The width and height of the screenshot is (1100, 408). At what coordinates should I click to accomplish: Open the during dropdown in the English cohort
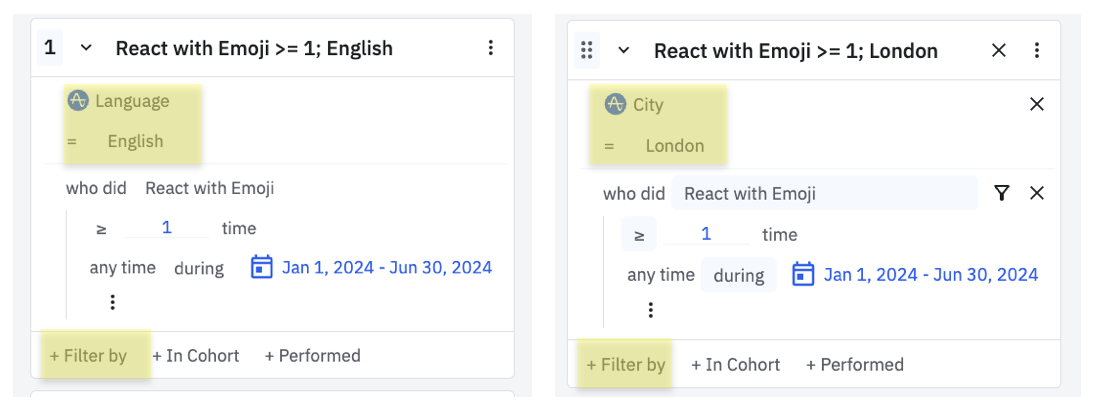click(x=199, y=268)
